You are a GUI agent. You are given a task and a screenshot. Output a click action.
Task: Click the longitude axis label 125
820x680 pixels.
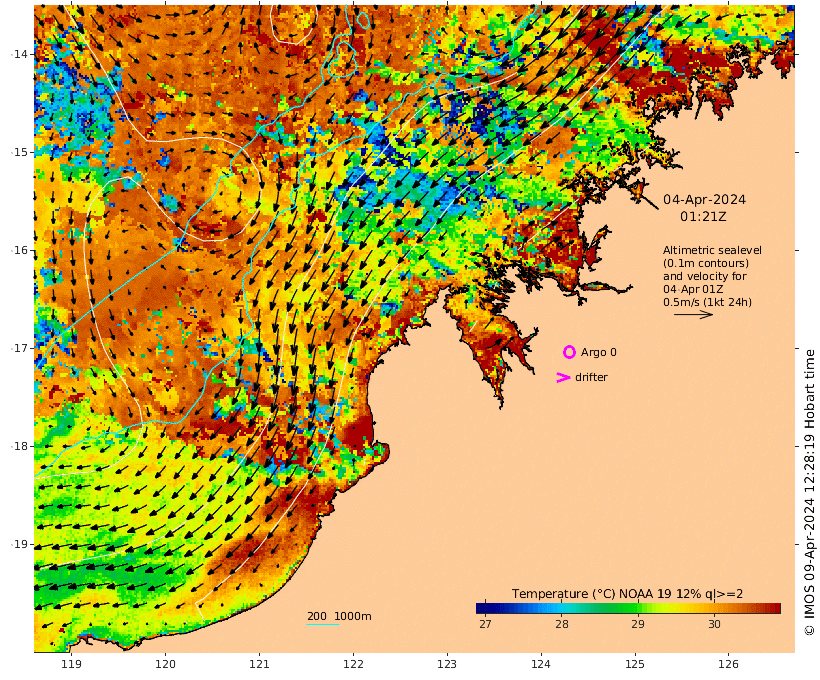[x=635, y=664]
